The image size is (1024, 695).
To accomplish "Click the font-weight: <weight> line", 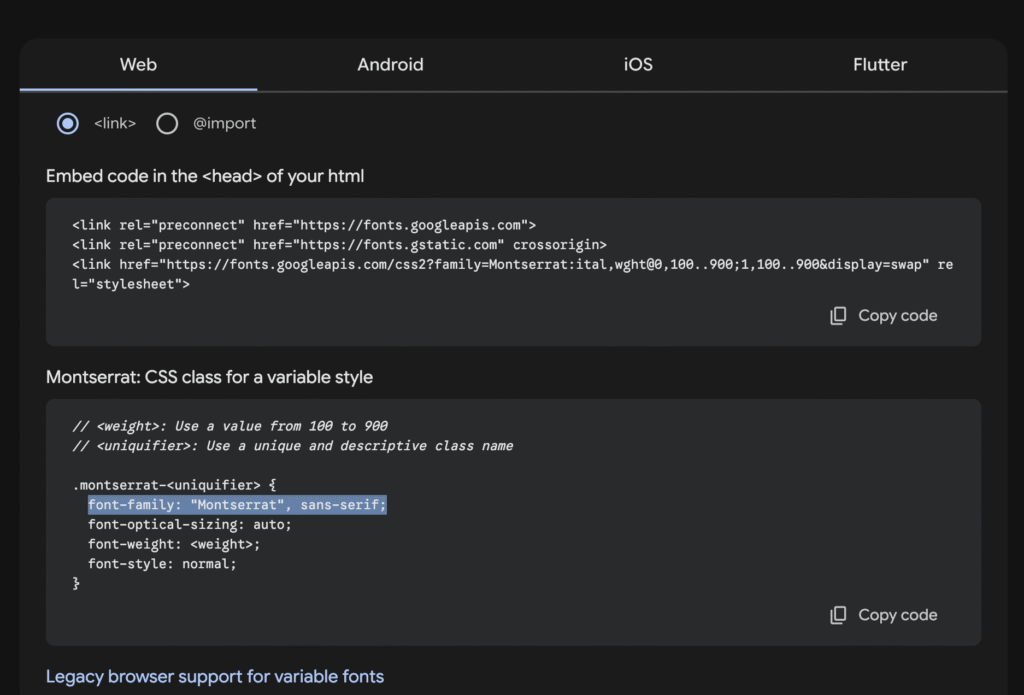I will (174, 544).
